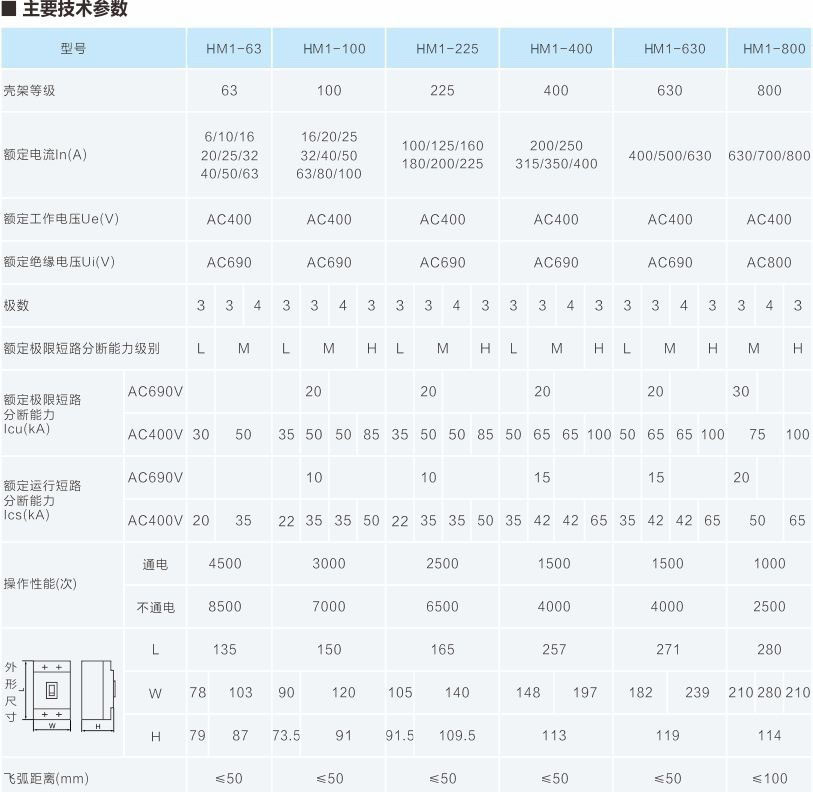Screen dimensions: 813x792
Task: Select the HM1-630 column header
Action: [x=669, y=48]
